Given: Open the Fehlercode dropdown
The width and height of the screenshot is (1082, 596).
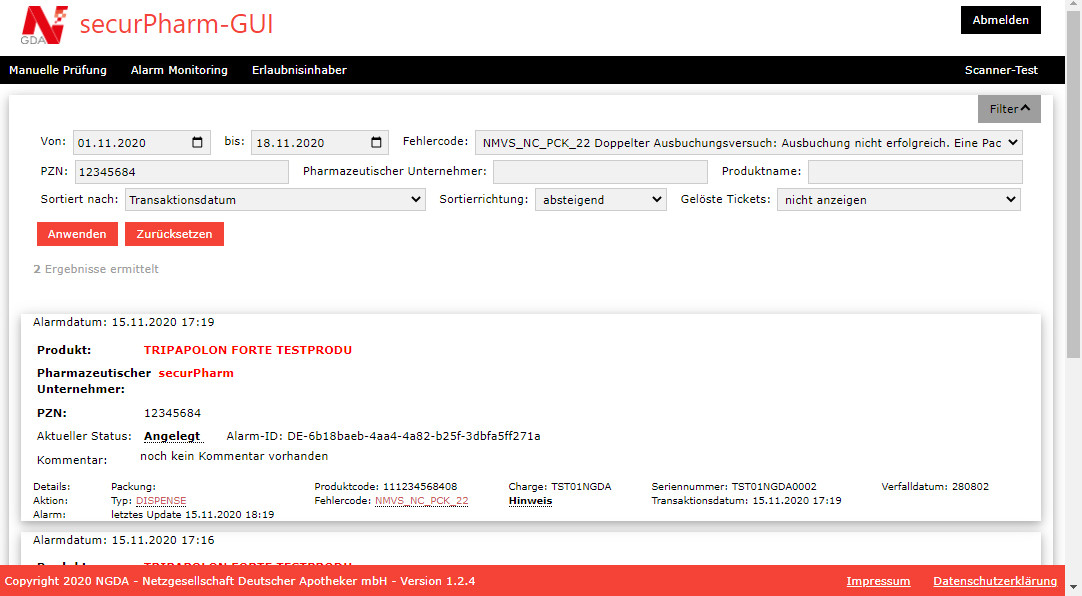Looking at the screenshot, I should (749, 143).
